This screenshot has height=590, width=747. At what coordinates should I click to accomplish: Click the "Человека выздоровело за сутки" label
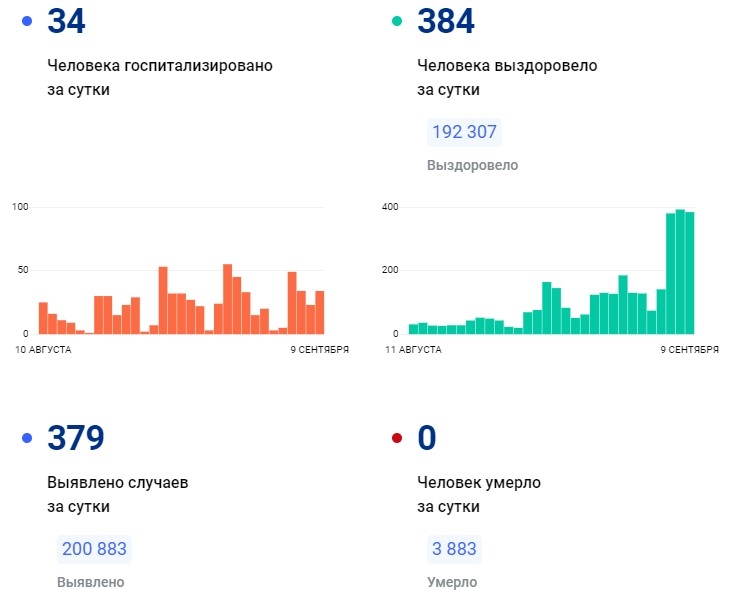(x=506, y=77)
